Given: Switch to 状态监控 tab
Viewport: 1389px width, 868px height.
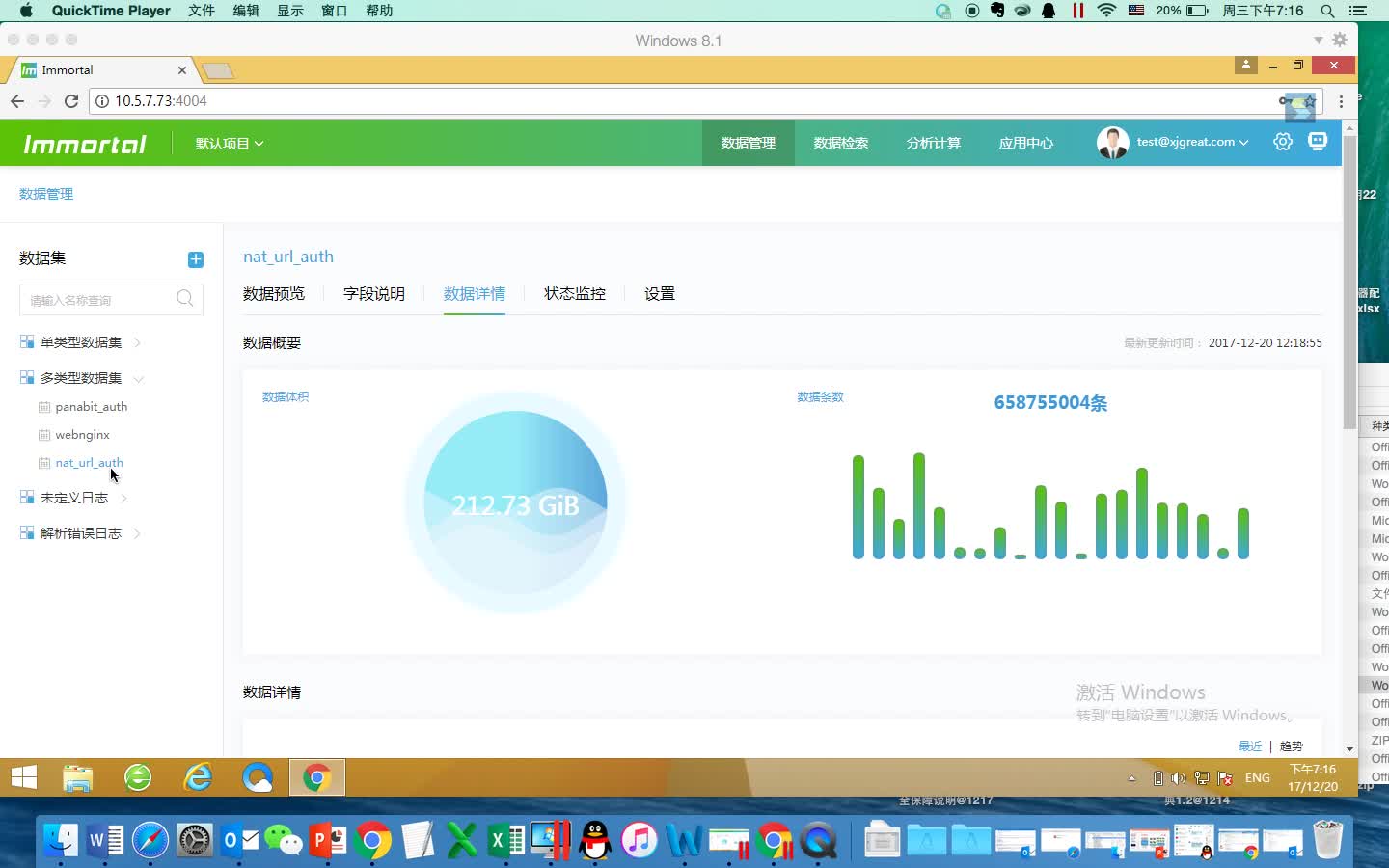Looking at the screenshot, I should point(575,294).
